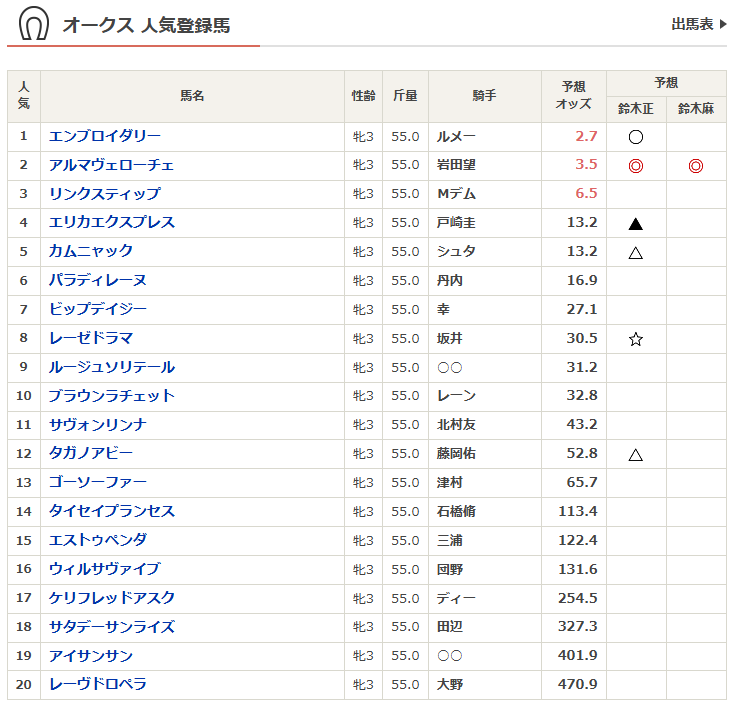Click the white triangle mark for カムニャック
732x704 pixels.
tap(636, 253)
